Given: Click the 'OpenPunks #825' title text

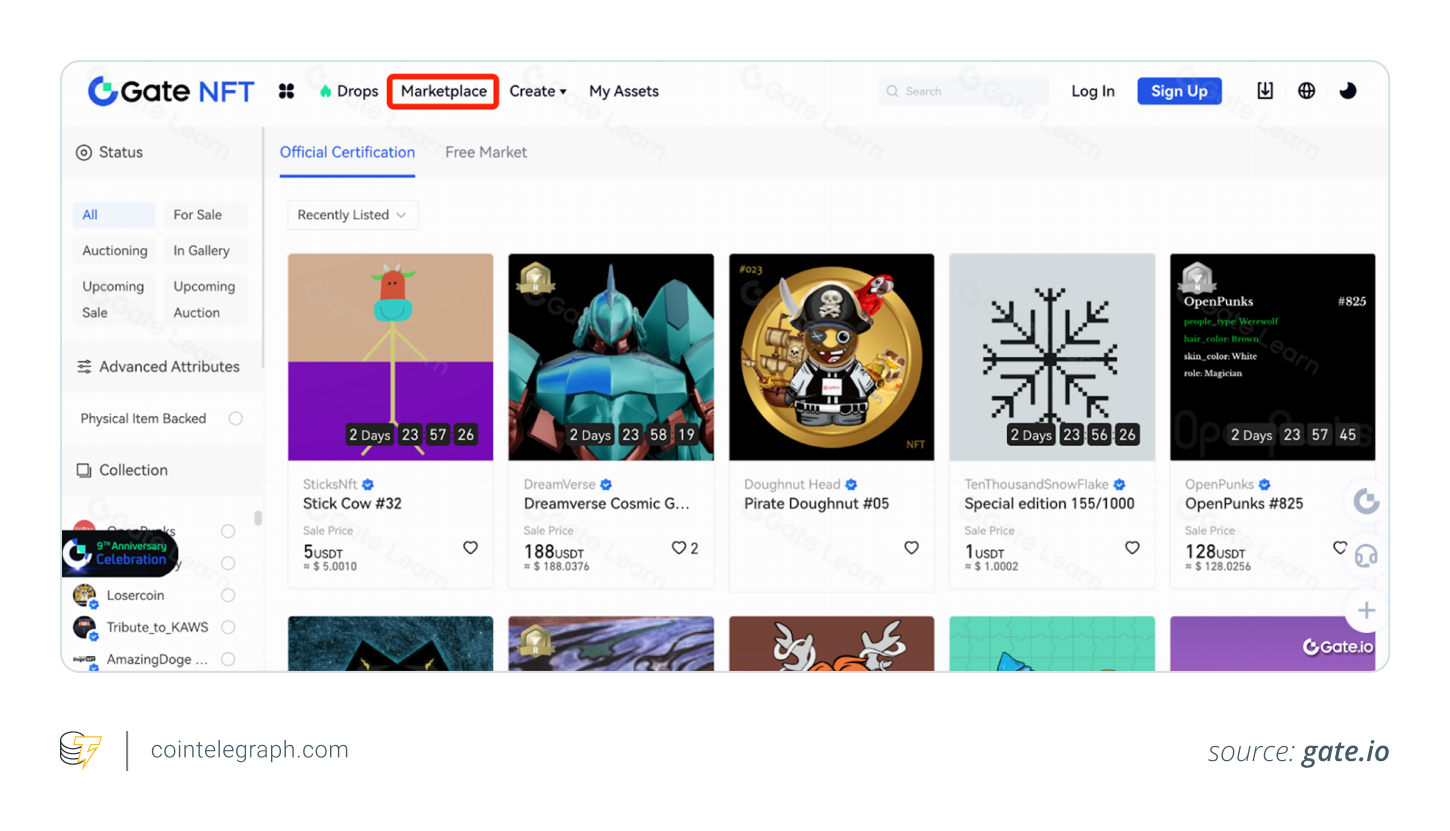Looking at the screenshot, I should 1244,504.
